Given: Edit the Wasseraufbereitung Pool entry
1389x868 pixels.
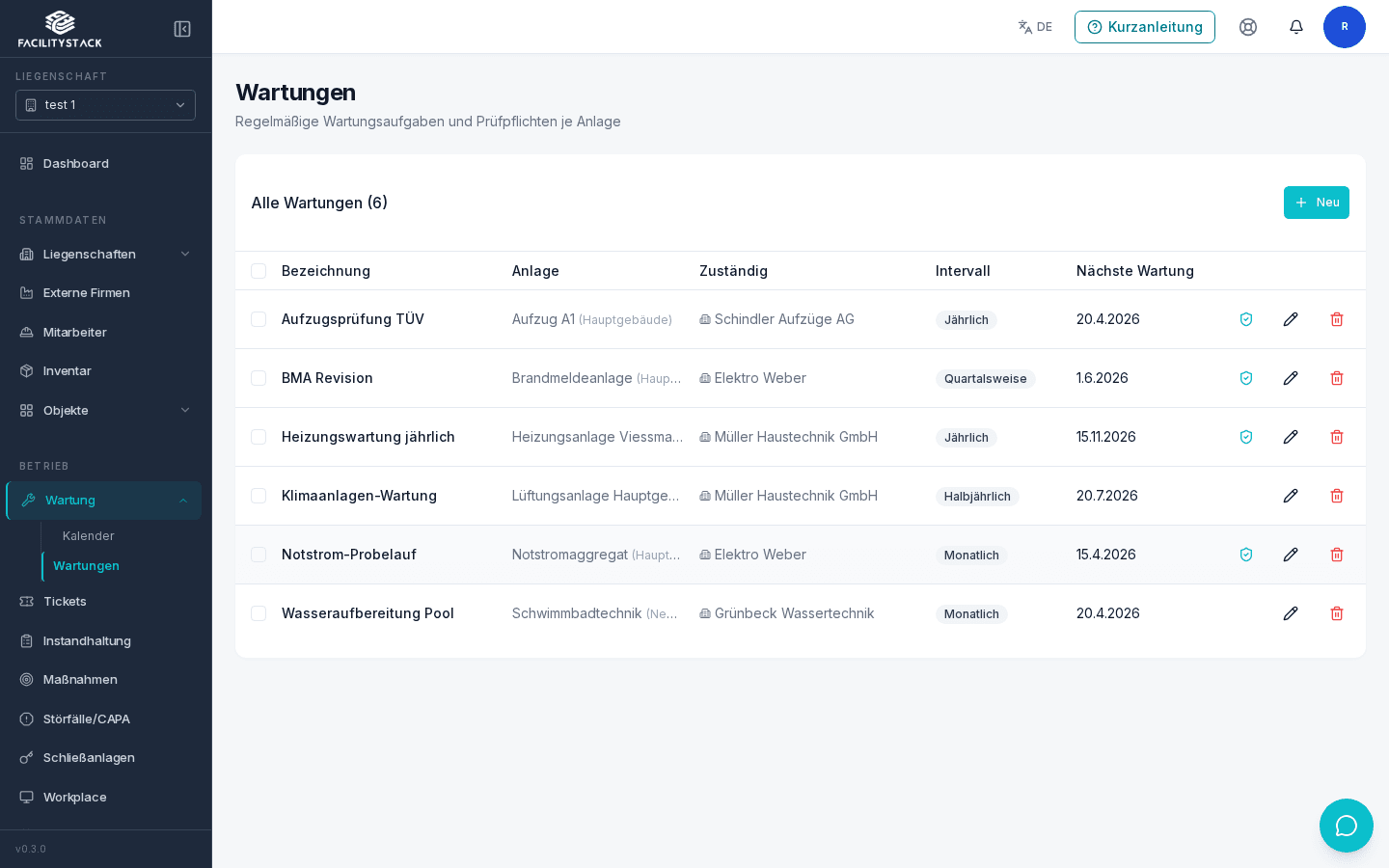Looking at the screenshot, I should 1291,613.
